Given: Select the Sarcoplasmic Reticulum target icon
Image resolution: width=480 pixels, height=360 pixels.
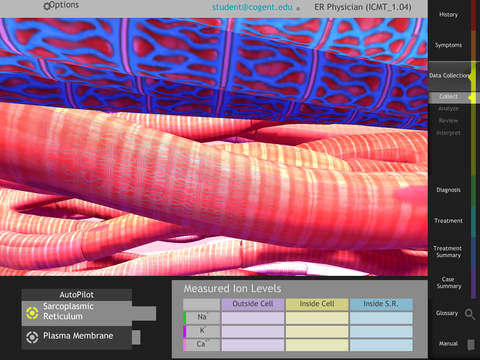Looking at the screenshot, I should [x=32, y=313].
